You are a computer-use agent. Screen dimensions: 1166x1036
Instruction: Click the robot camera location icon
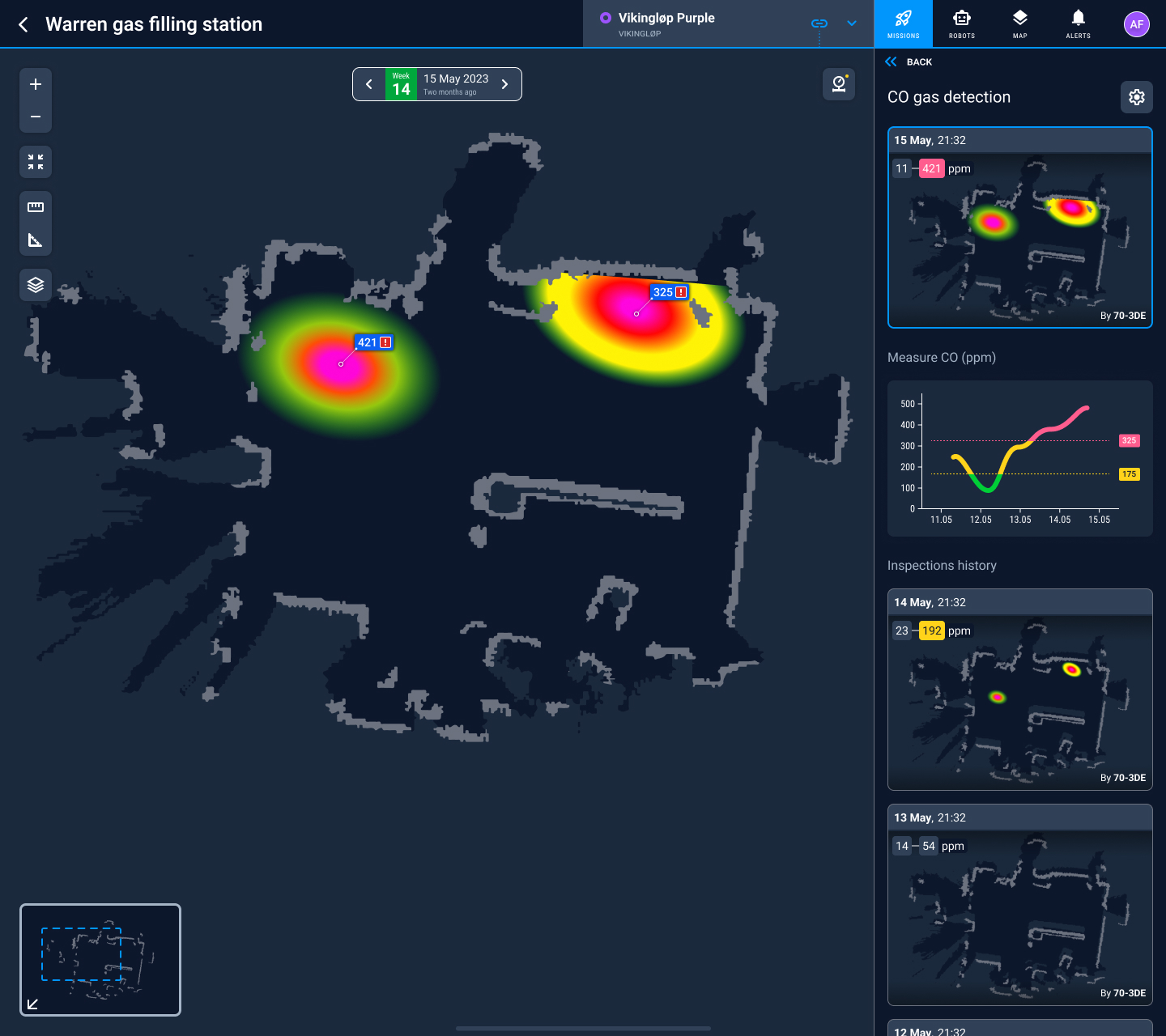839,84
